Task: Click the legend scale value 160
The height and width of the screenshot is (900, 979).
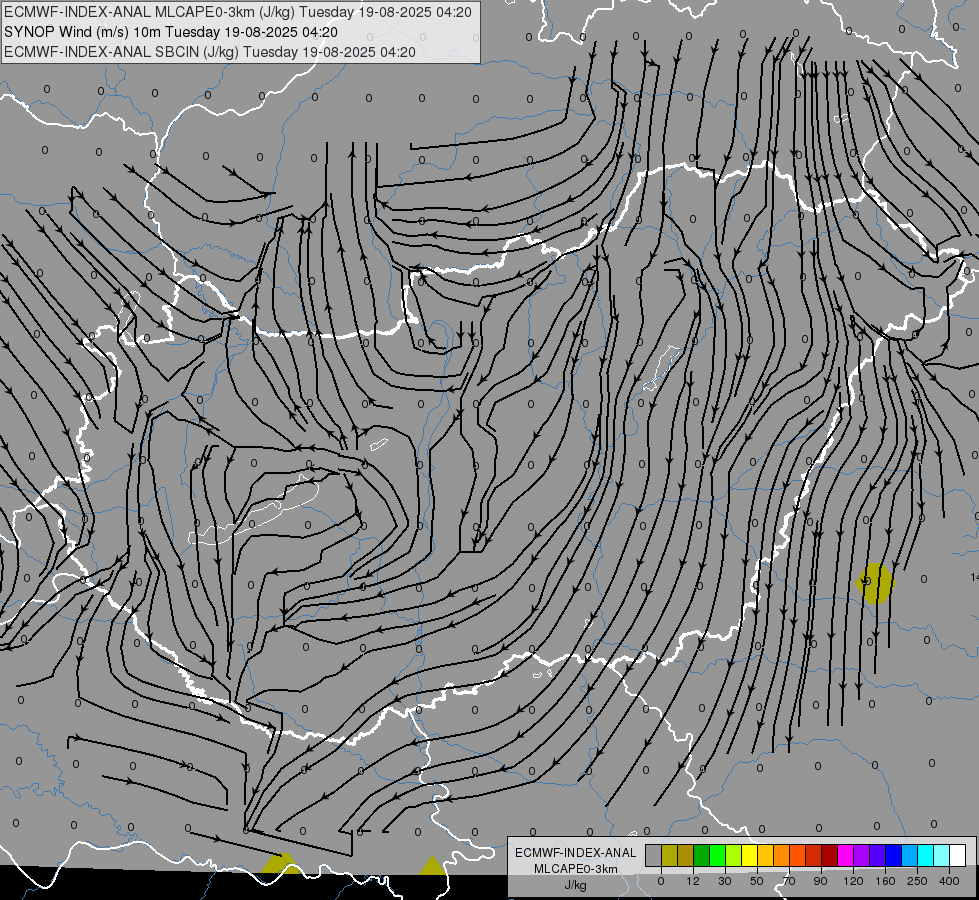Action: tap(885, 881)
